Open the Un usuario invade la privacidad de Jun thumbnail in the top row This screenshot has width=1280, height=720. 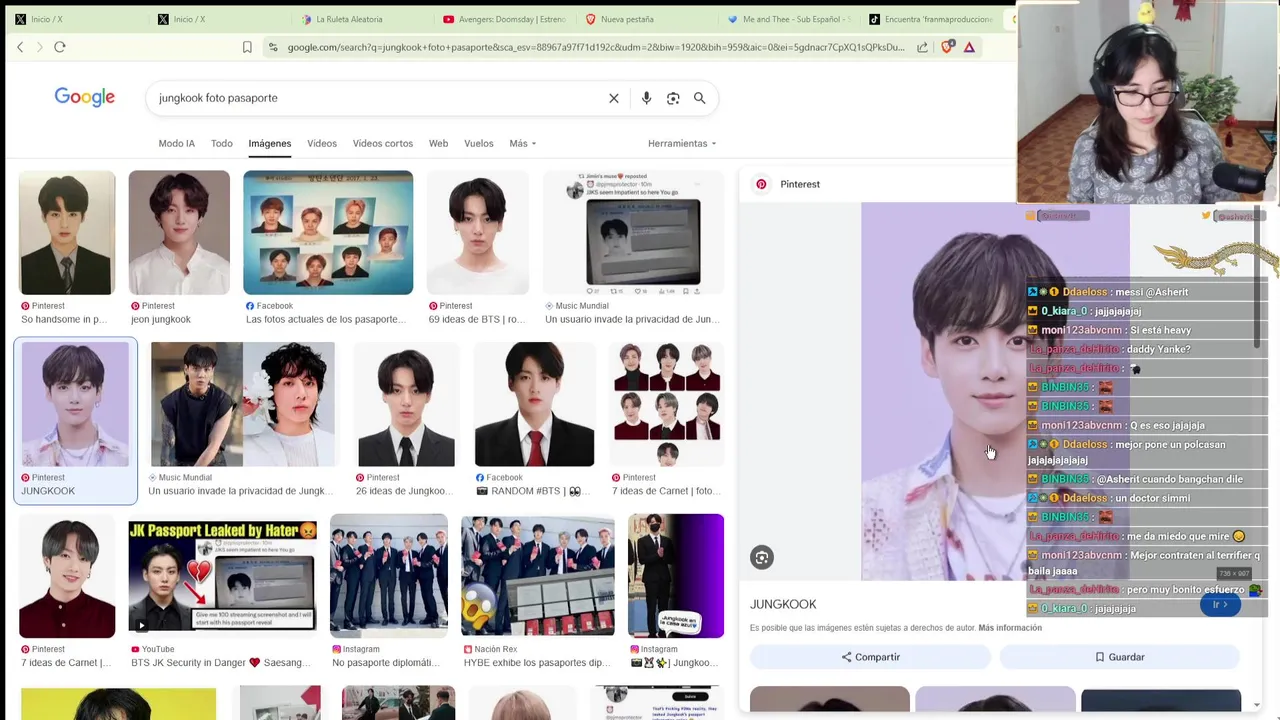tap(633, 233)
